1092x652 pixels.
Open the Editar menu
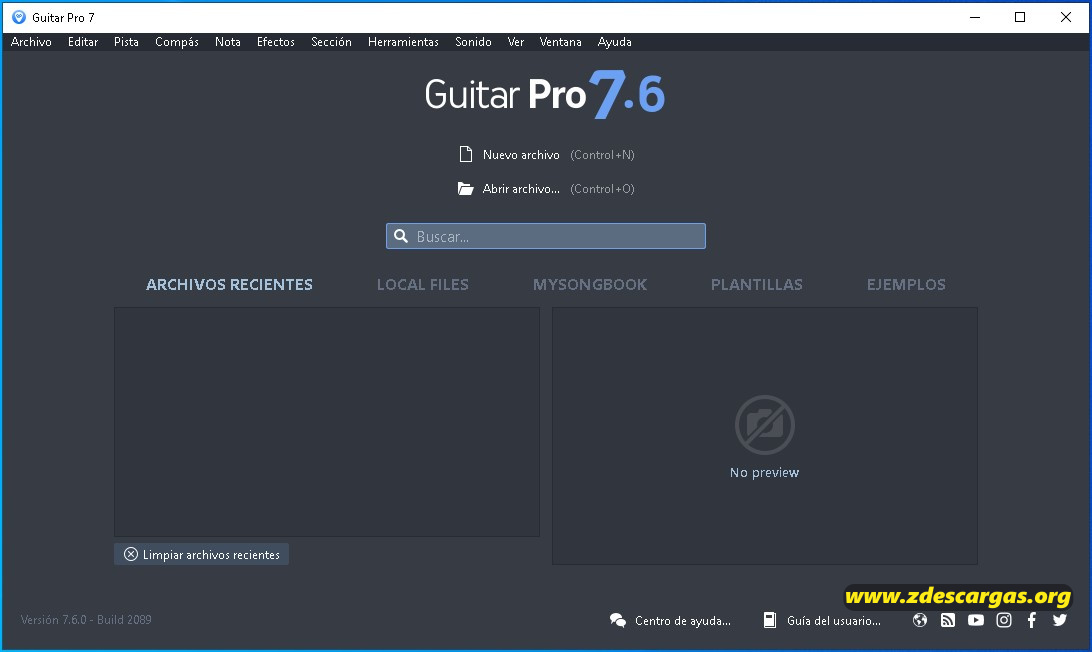[83, 42]
